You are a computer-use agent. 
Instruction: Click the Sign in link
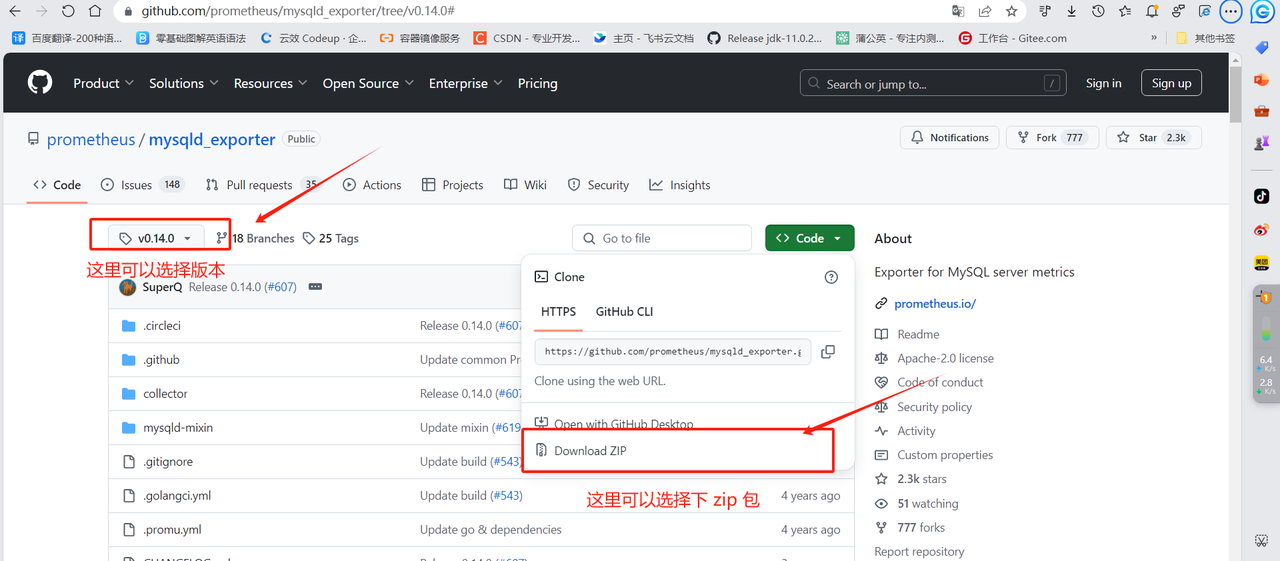tap(1104, 83)
